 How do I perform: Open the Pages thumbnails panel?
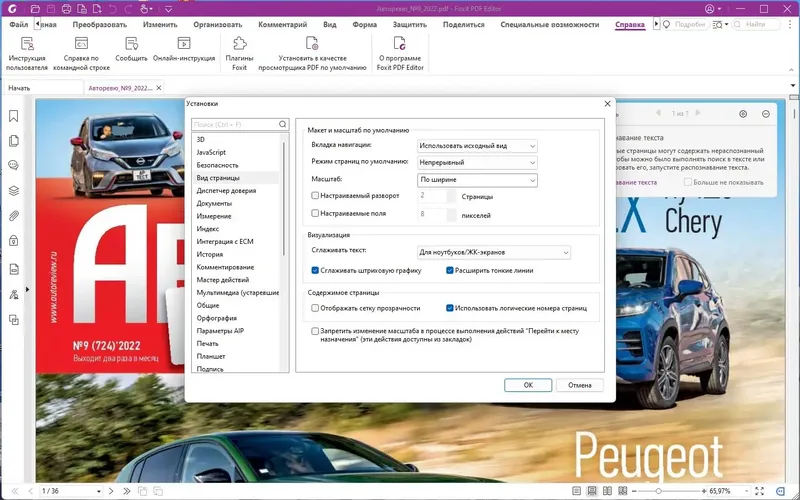point(14,141)
